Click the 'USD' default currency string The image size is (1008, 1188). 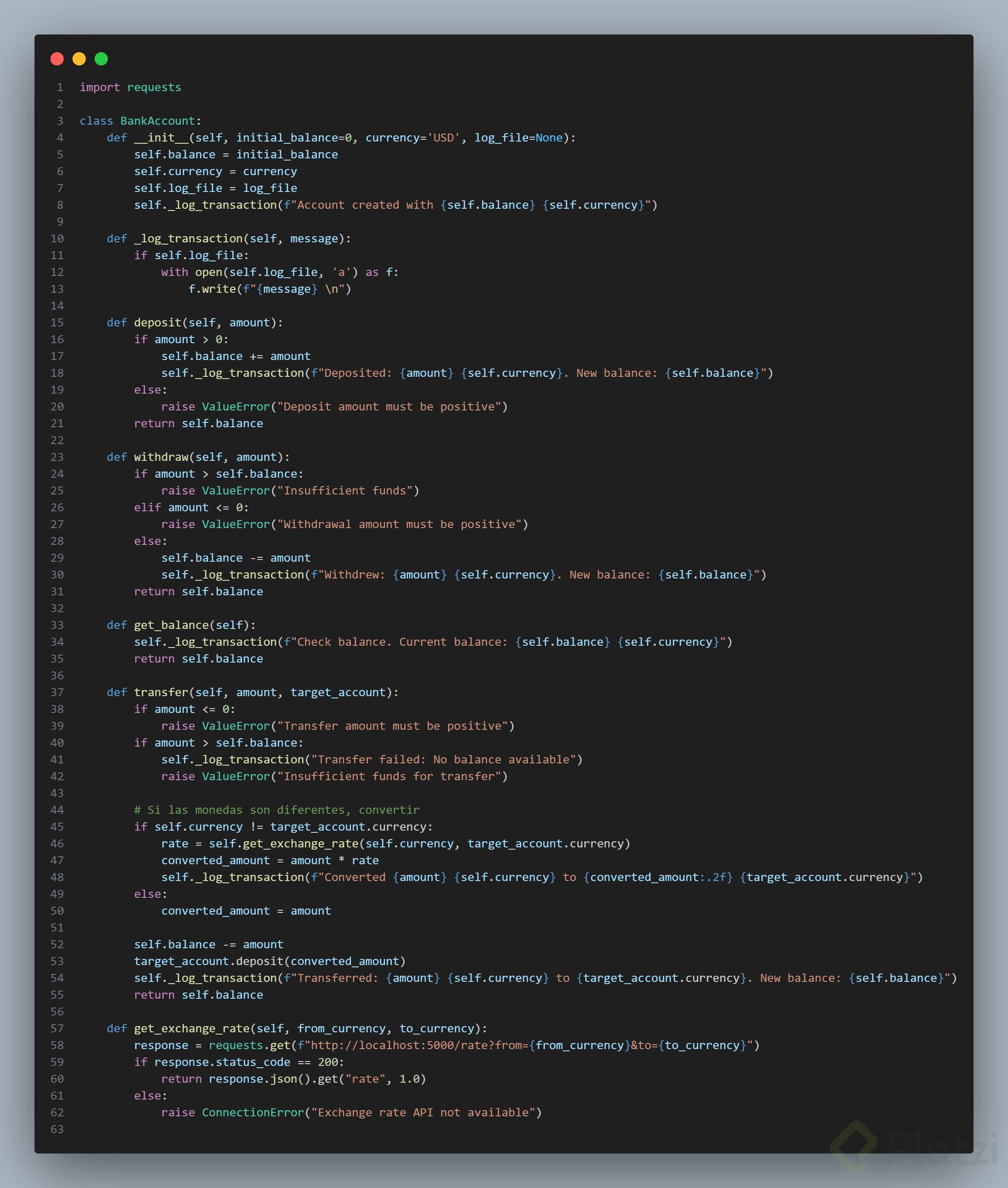coord(443,138)
